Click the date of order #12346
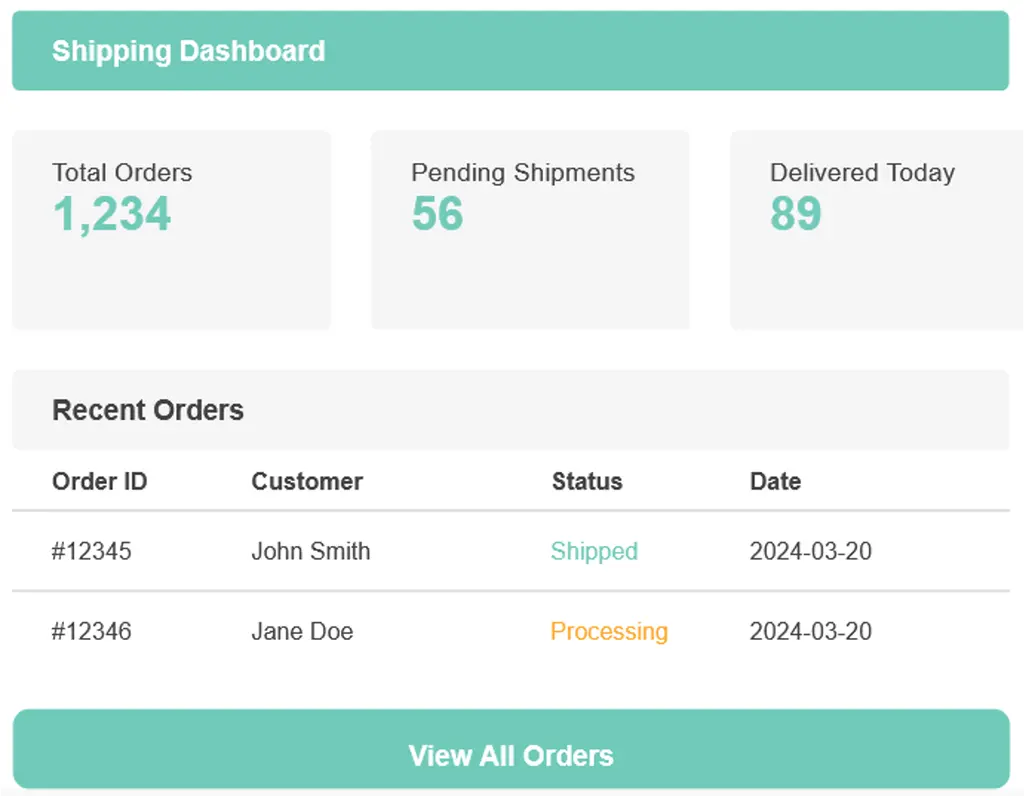 pos(810,631)
